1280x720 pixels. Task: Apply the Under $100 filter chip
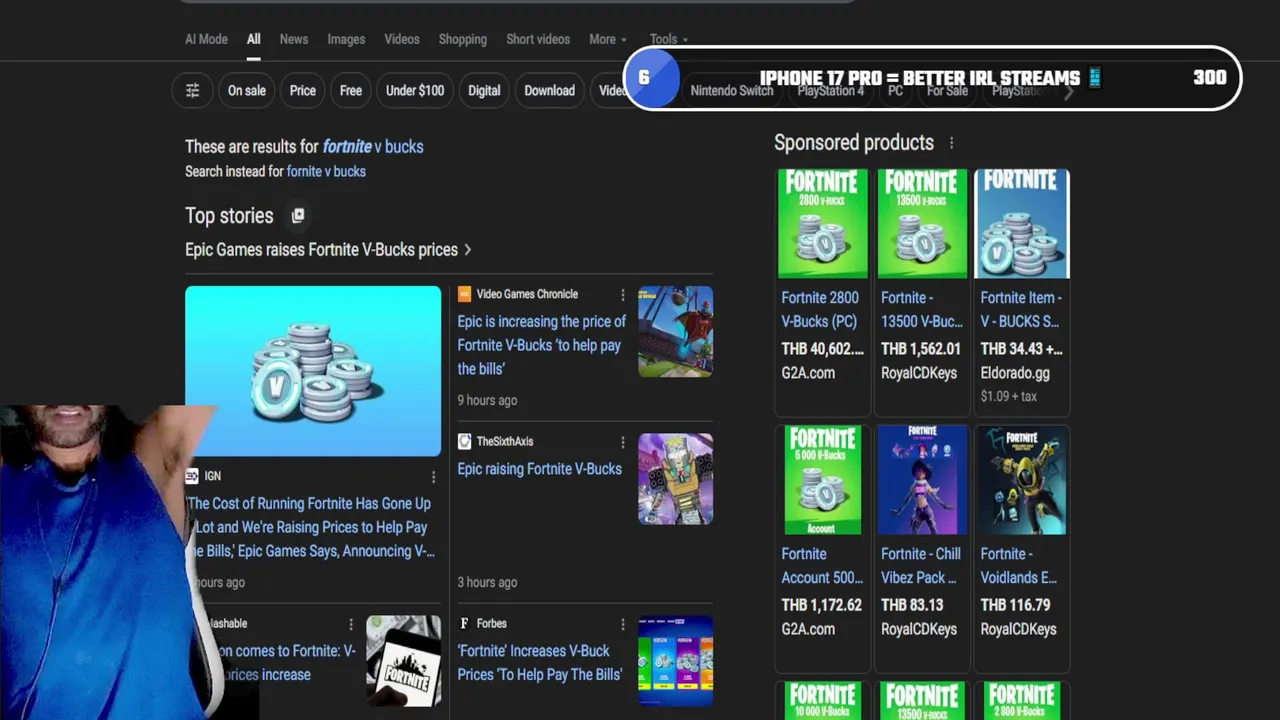[415, 90]
